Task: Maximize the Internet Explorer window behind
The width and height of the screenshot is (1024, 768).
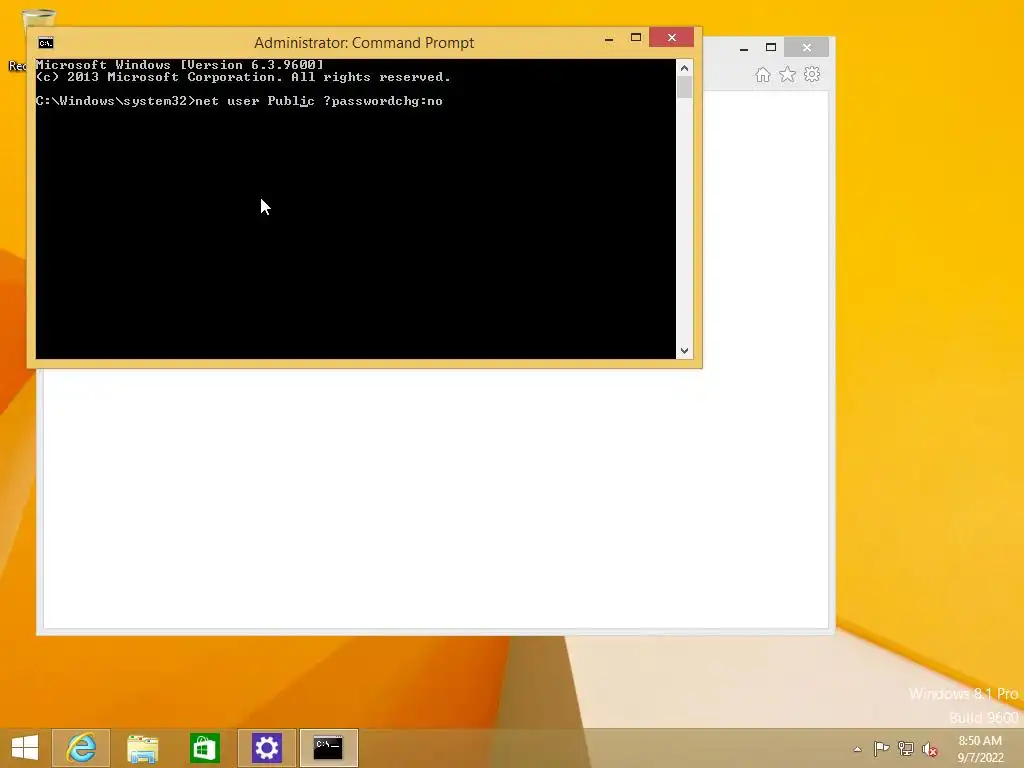Action: 771,47
